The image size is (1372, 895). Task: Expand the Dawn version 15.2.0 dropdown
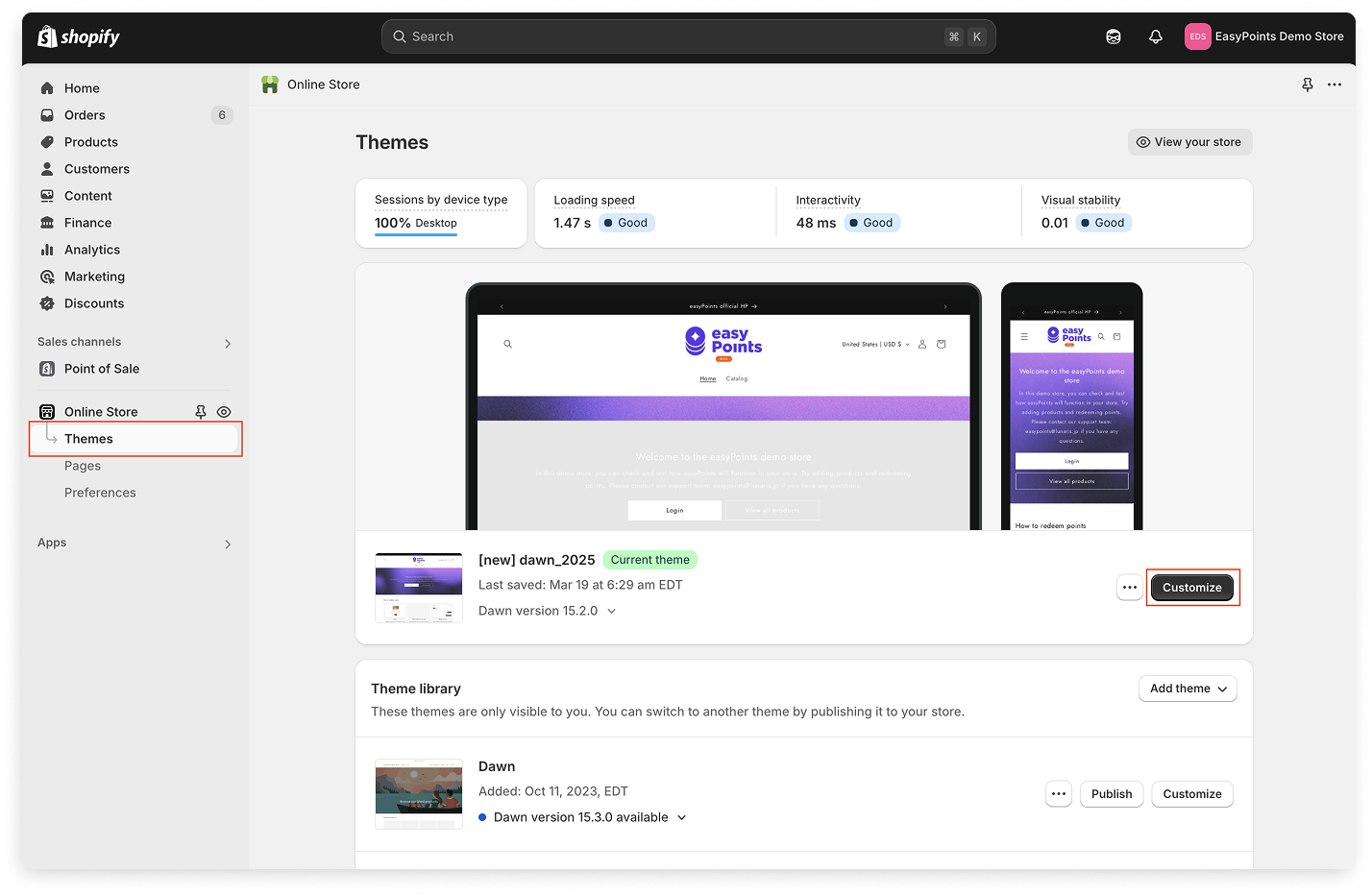(x=611, y=611)
